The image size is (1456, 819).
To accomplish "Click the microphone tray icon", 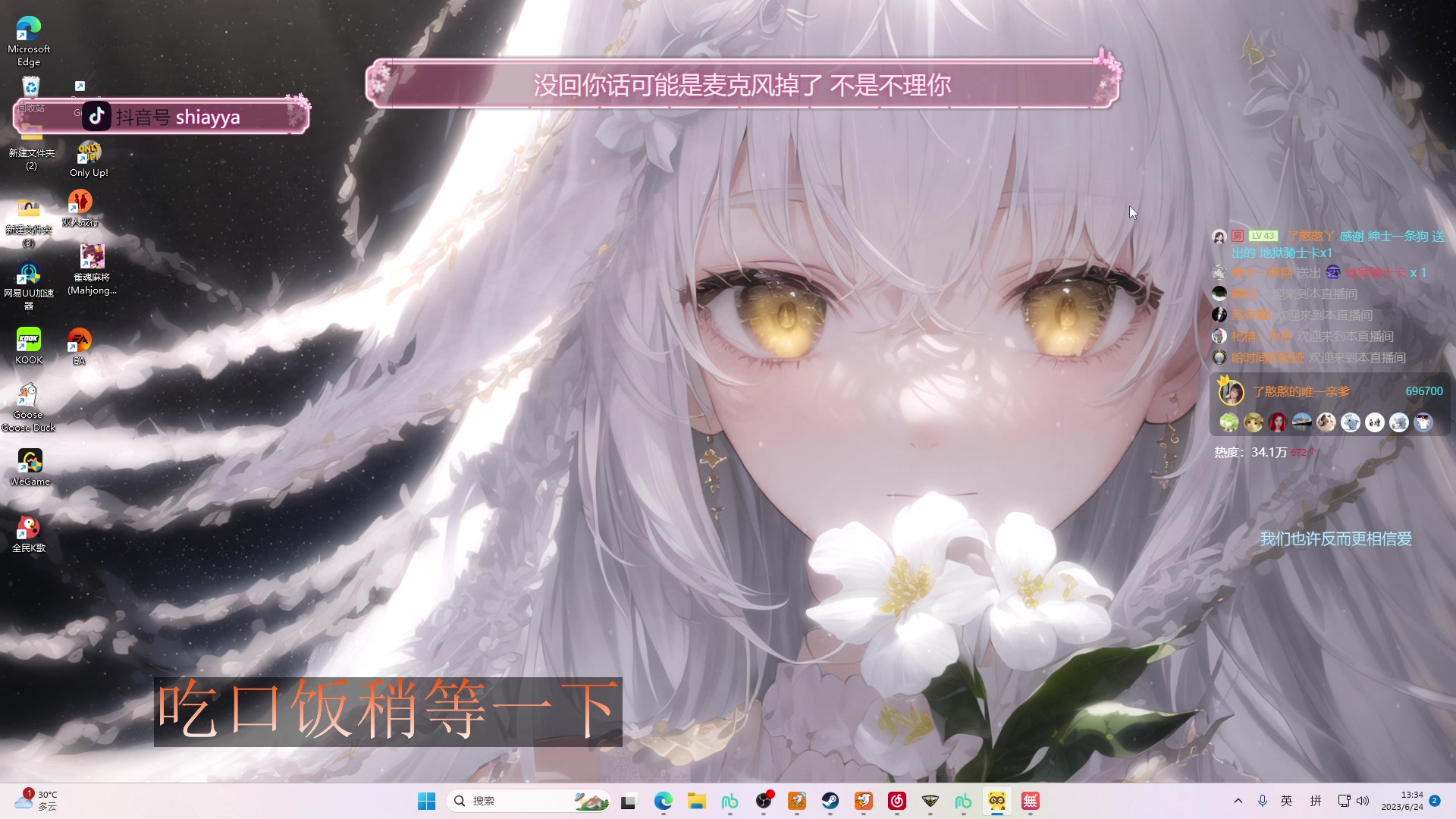I will (x=1263, y=801).
